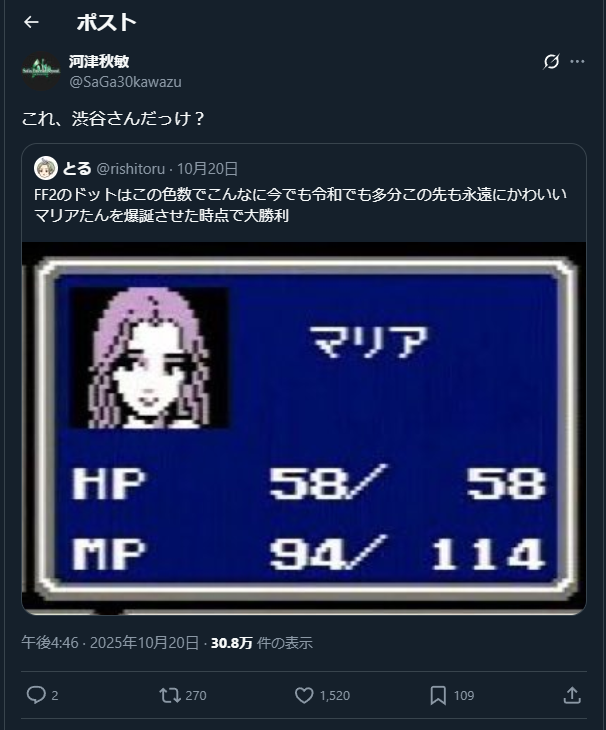Viewport: 606px width, 730px height.
Task: Click the repost arrows icon
Action: 170,696
